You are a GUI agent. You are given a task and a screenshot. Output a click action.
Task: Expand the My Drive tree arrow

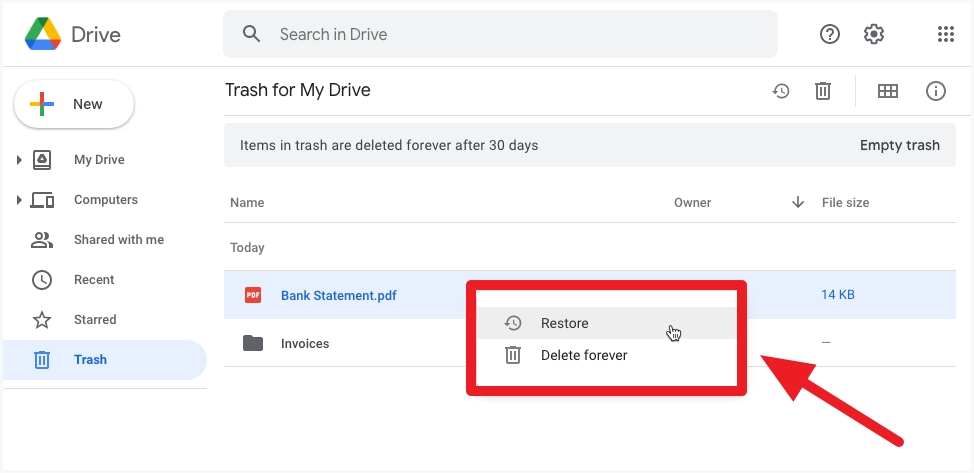tap(19, 160)
